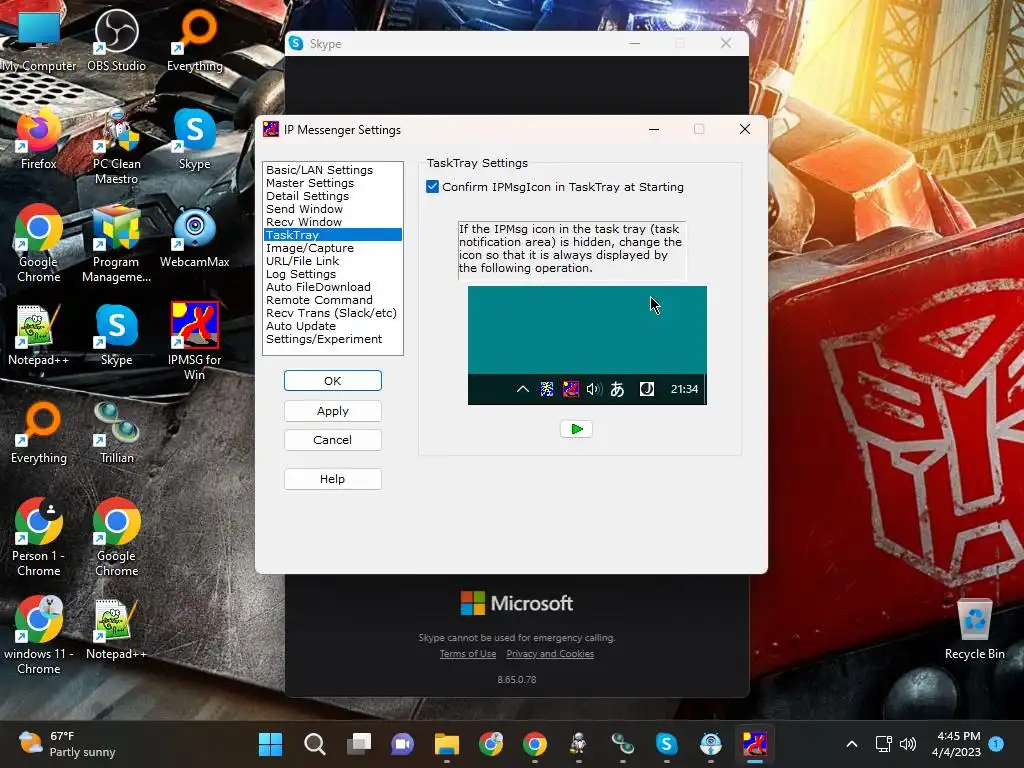Minimize the Skype window

pos(635,43)
